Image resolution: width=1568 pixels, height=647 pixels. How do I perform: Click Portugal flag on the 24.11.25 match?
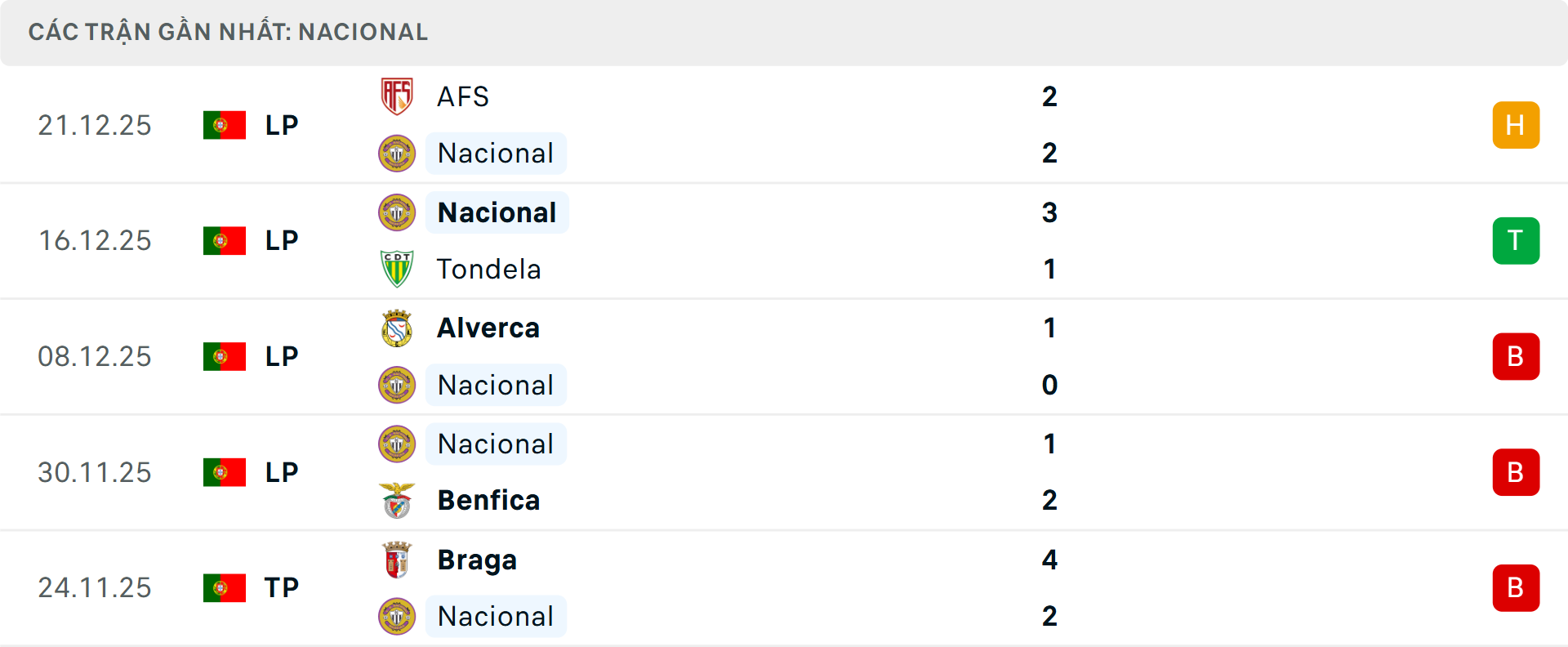point(225,588)
